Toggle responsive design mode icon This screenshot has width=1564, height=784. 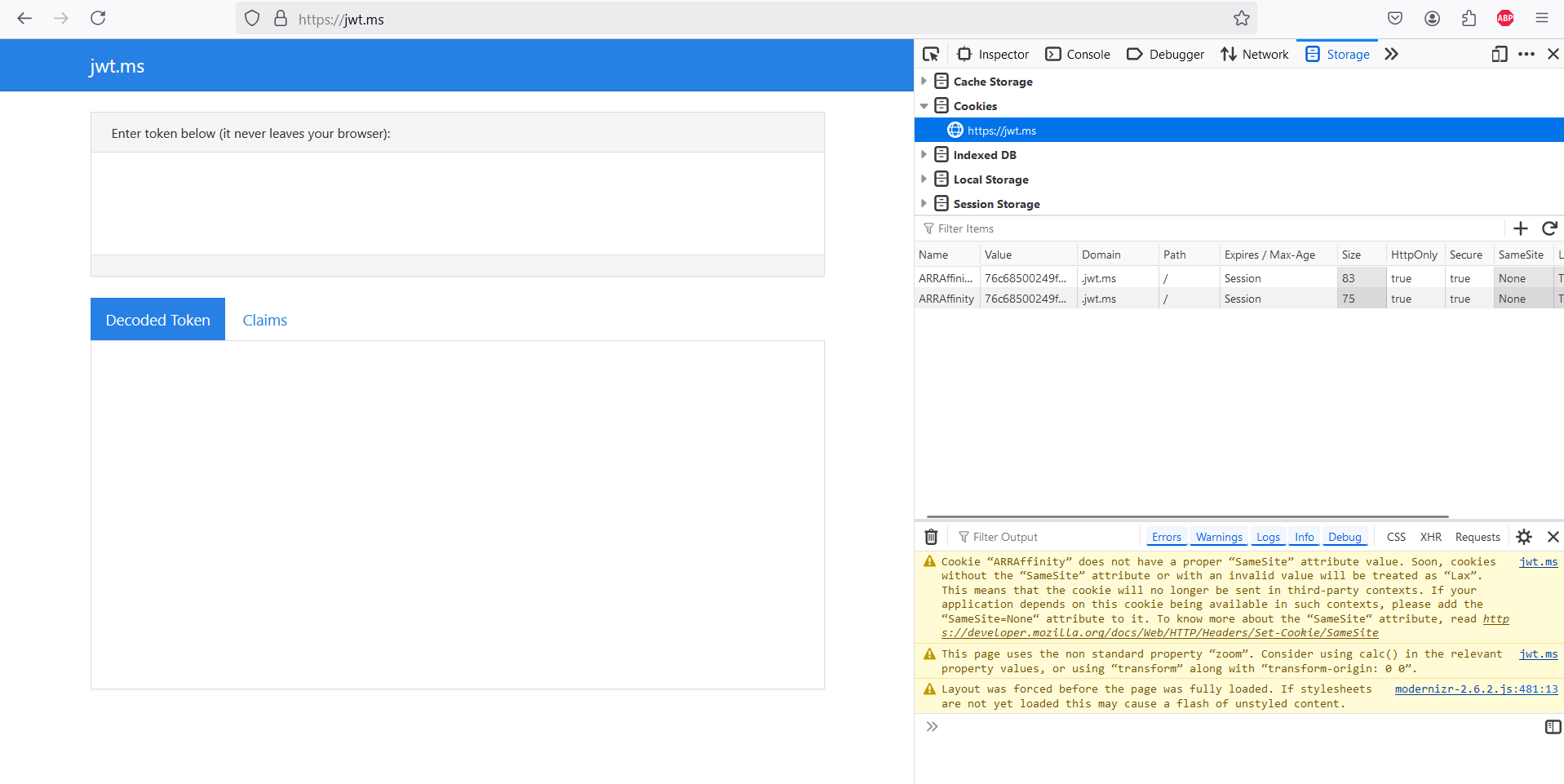(x=1500, y=54)
